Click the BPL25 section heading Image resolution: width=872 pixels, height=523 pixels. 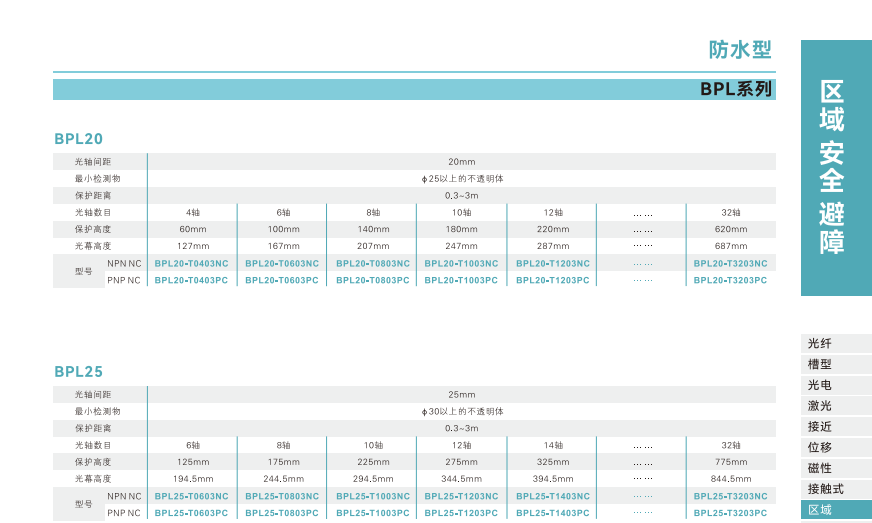click(79, 371)
